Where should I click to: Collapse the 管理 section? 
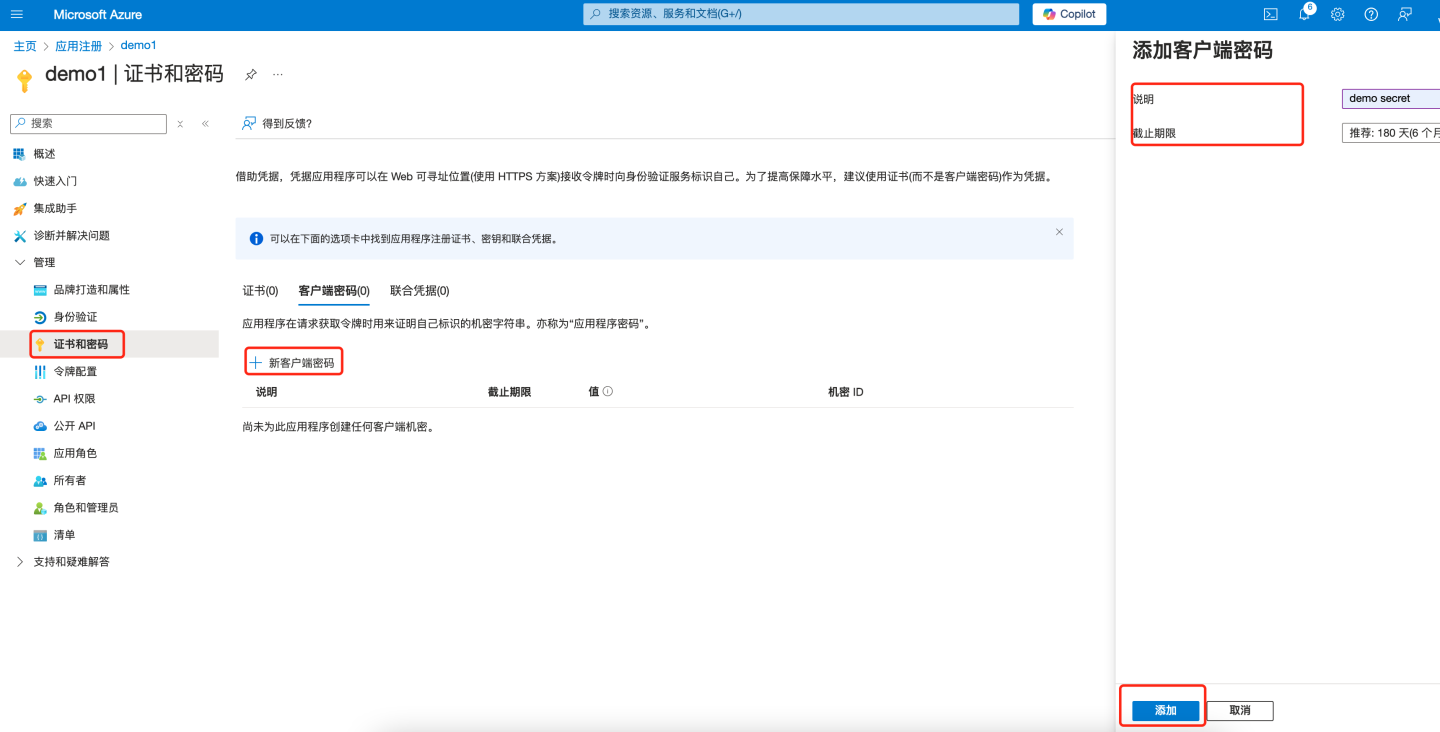tap(20, 262)
